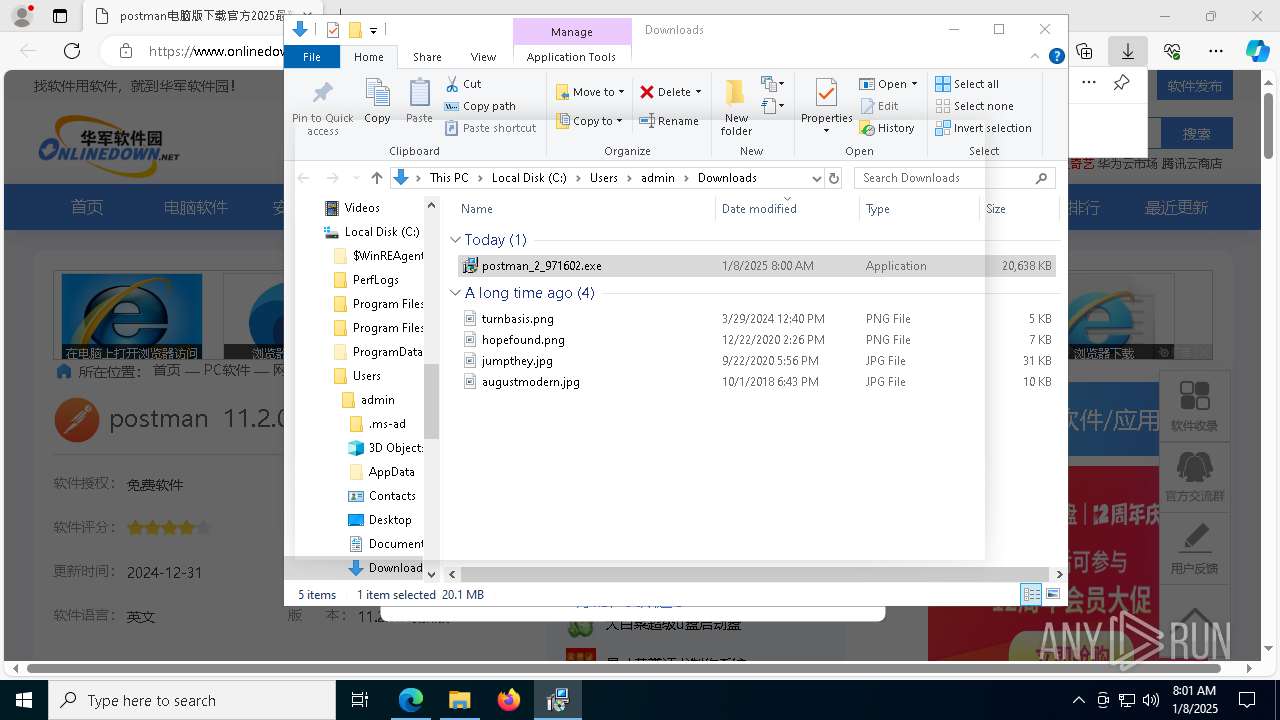
Task: Select jumpthey.jpg file
Action: pyautogui.click(x=757, y=361)
